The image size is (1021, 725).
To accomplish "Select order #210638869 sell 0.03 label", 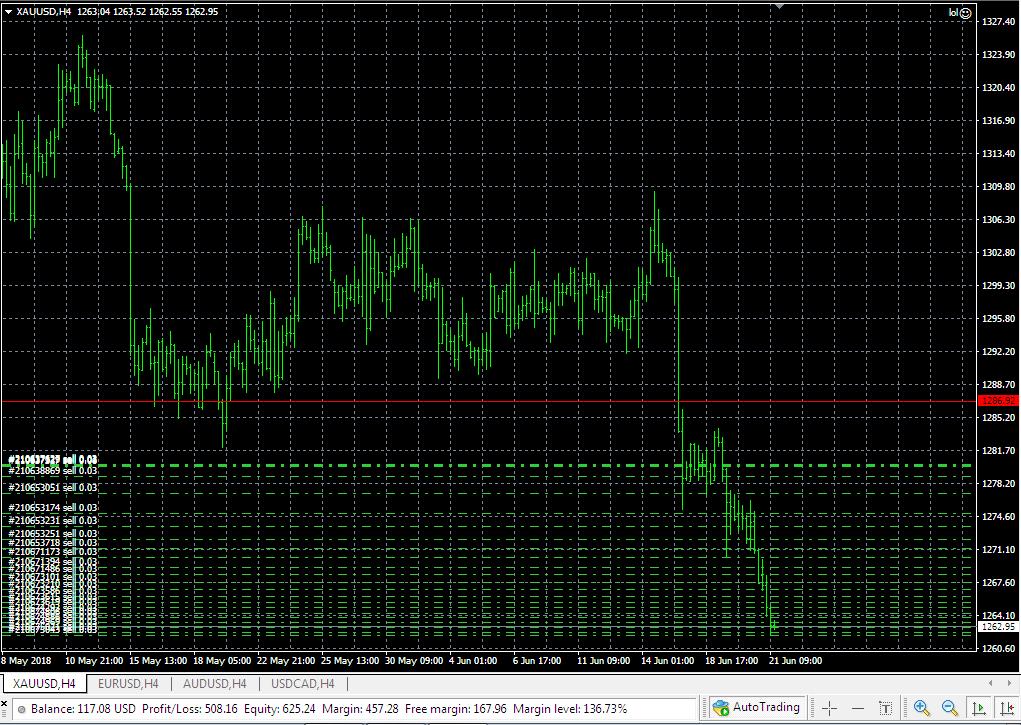I will (x=53, y=470).
